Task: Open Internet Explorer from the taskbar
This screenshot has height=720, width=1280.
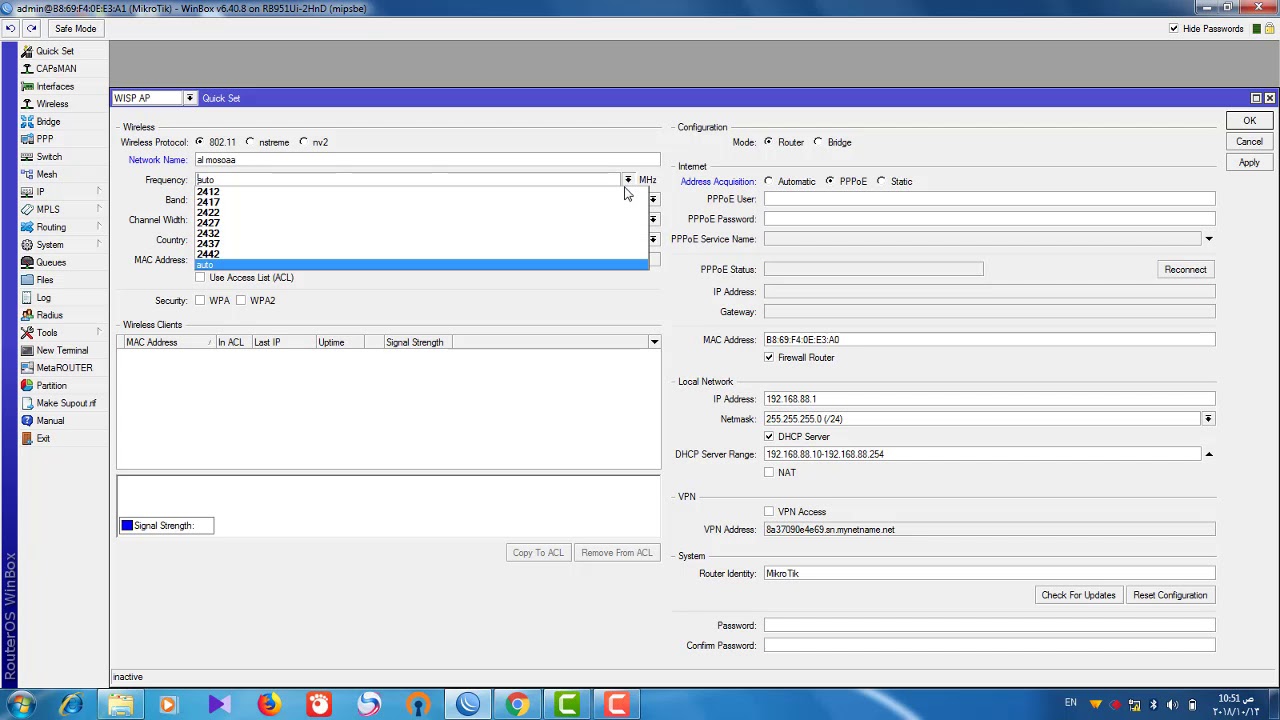Action: point(71,705)
